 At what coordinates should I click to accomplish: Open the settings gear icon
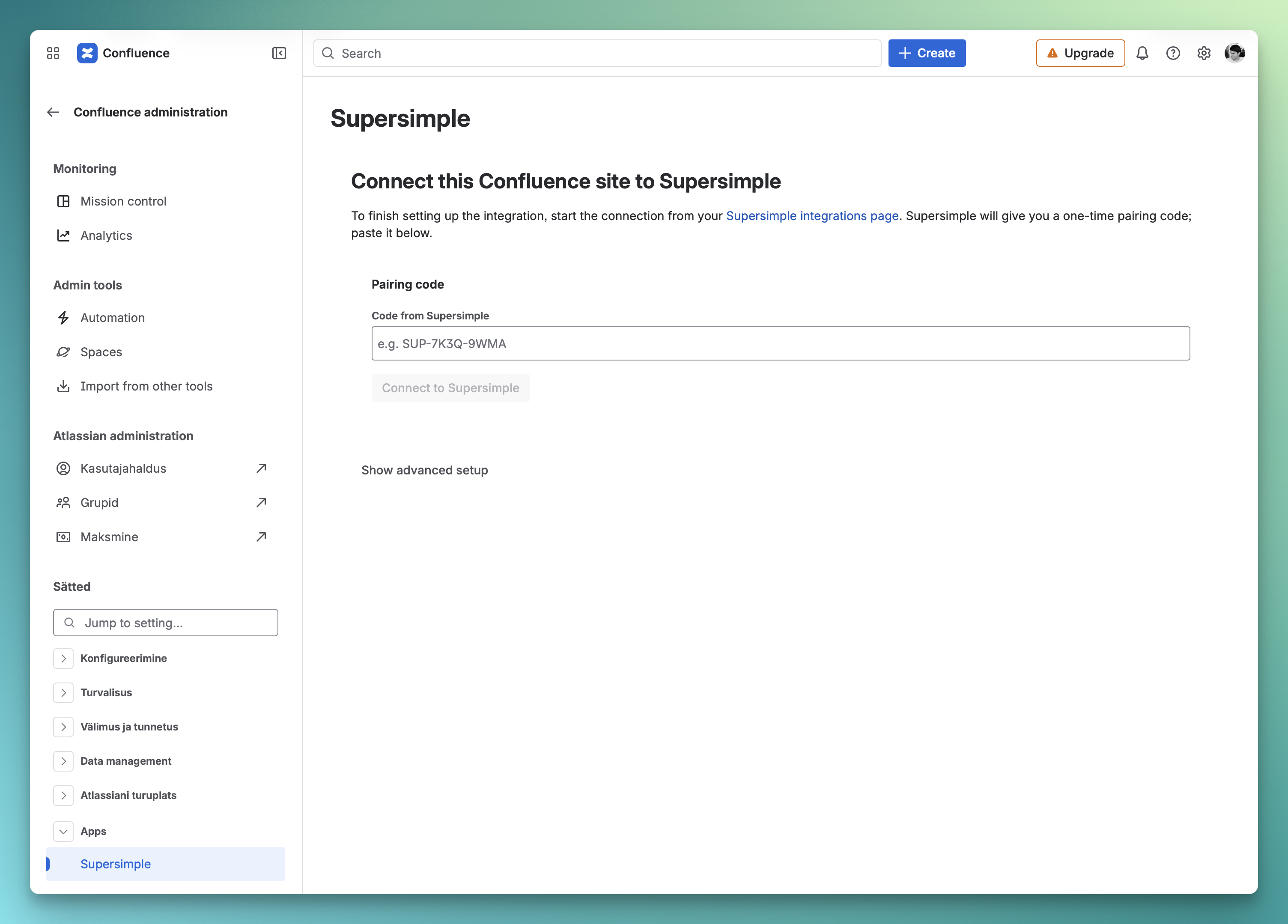(x=1203, y=53)
